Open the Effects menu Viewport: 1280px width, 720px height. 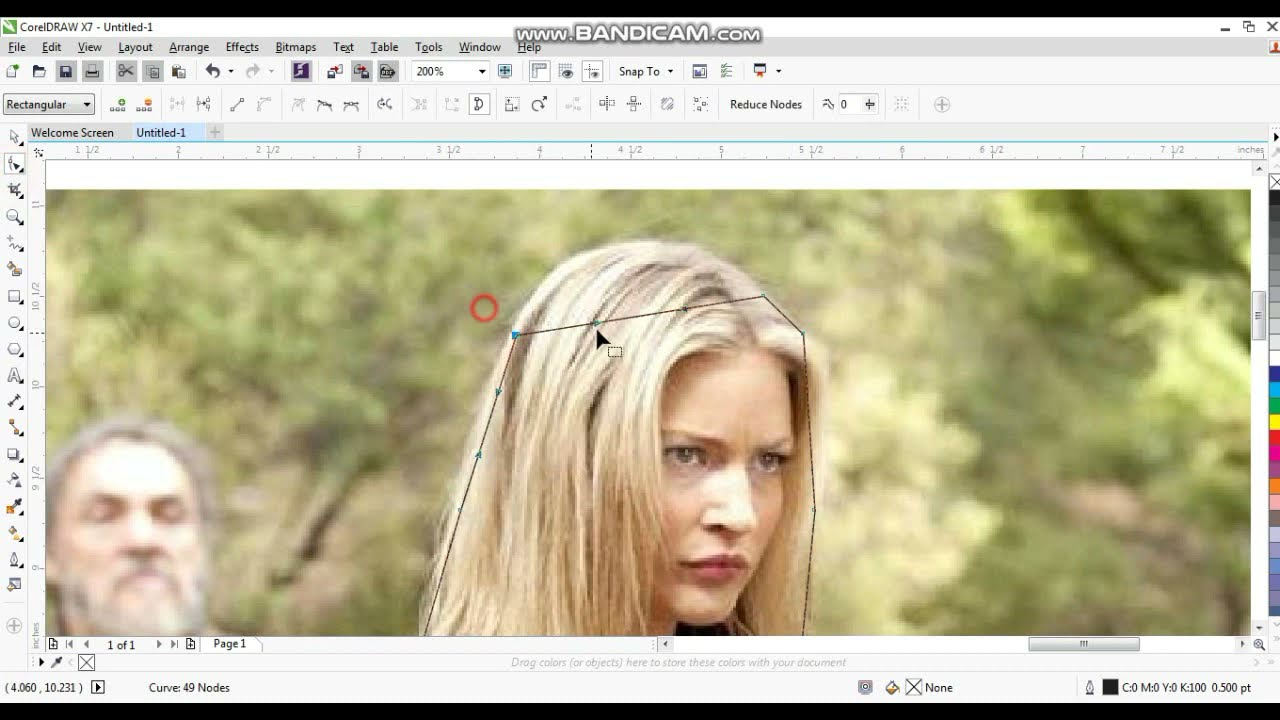point(242,47)
